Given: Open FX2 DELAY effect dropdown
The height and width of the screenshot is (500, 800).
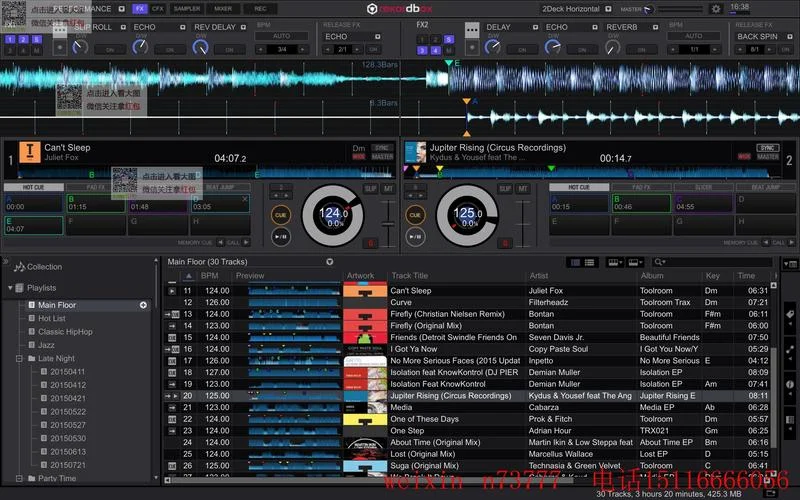Looking at the screenshot, I should tap(535, 27).
